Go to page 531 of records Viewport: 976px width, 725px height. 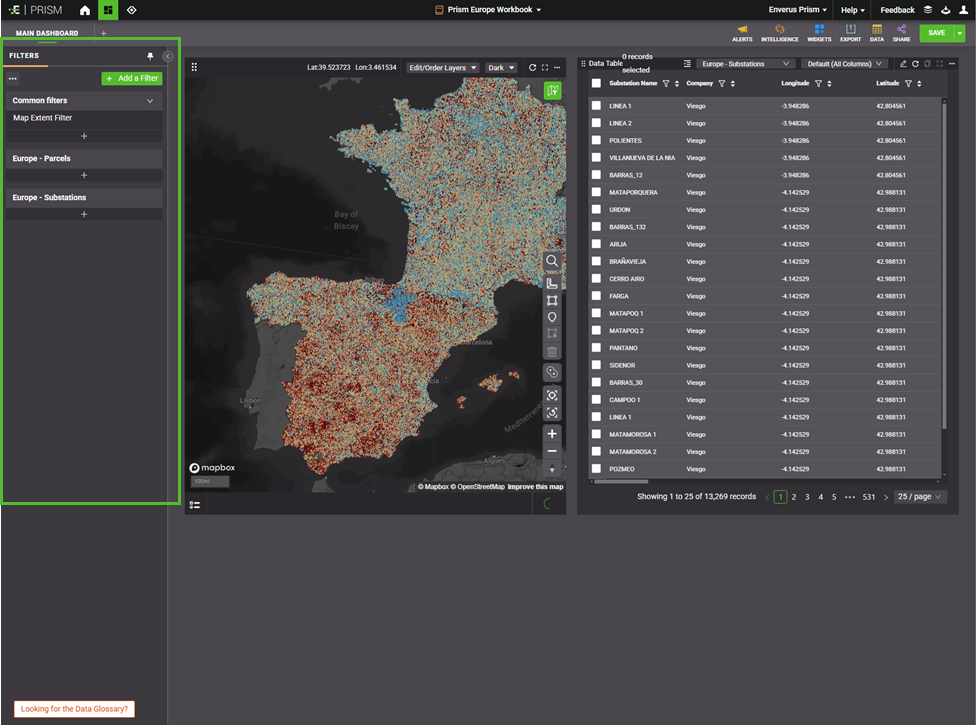point(869,497)
